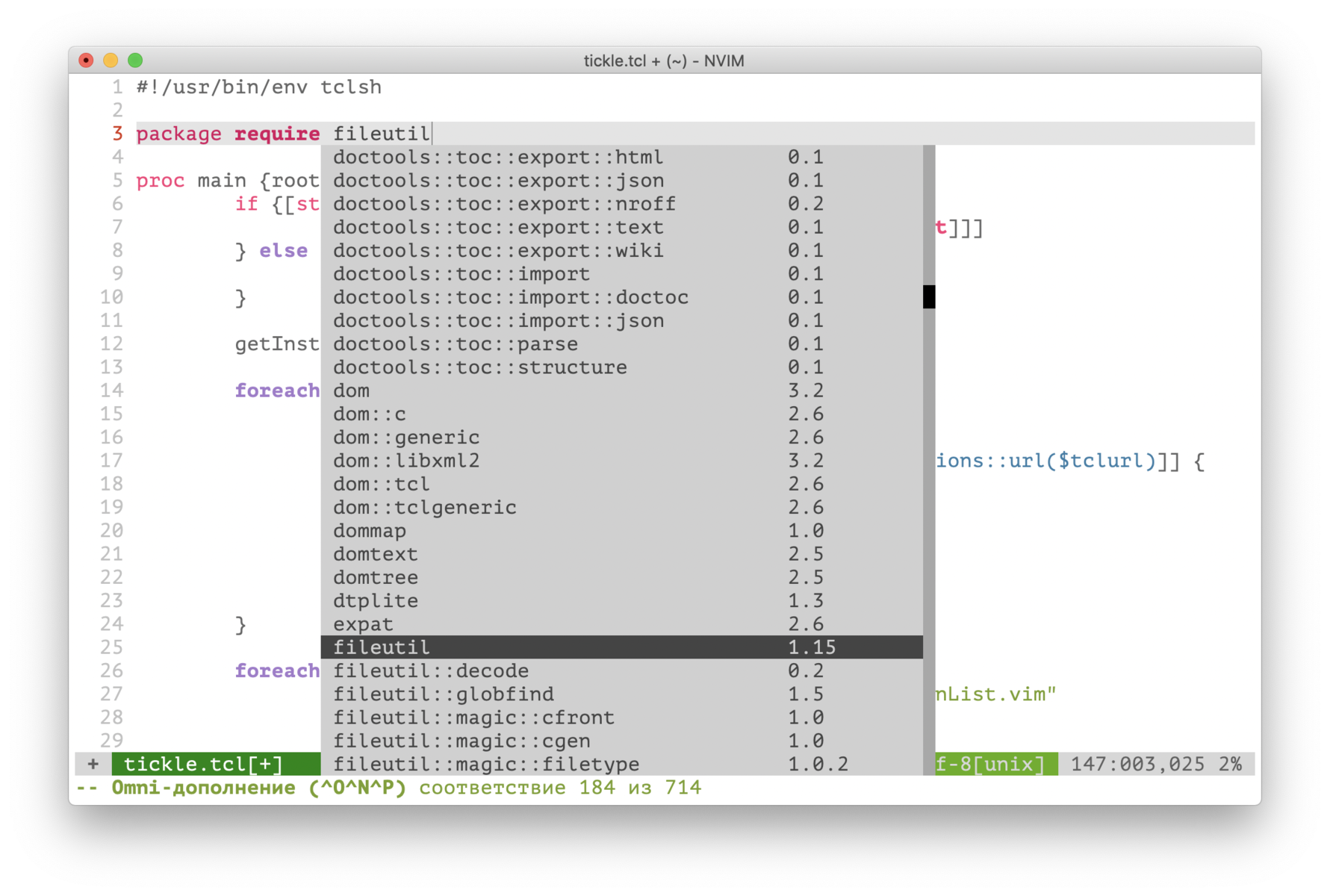The image size is (1330, 896).
Task: Select doctools::toc::import::doctoc entry
Action: (622, 297)
